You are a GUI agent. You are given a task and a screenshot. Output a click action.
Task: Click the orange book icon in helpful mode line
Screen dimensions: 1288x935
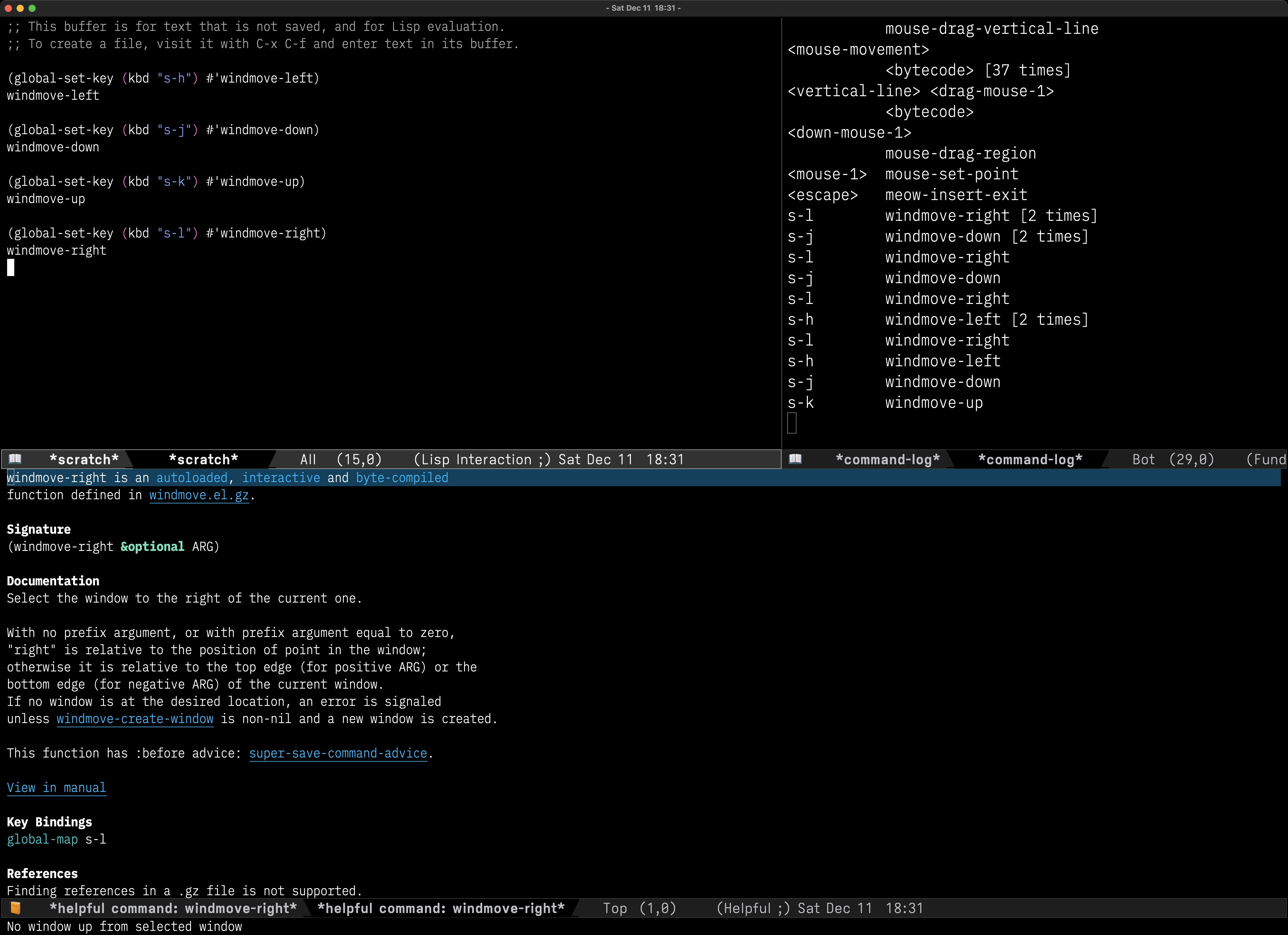click(15, 908)
